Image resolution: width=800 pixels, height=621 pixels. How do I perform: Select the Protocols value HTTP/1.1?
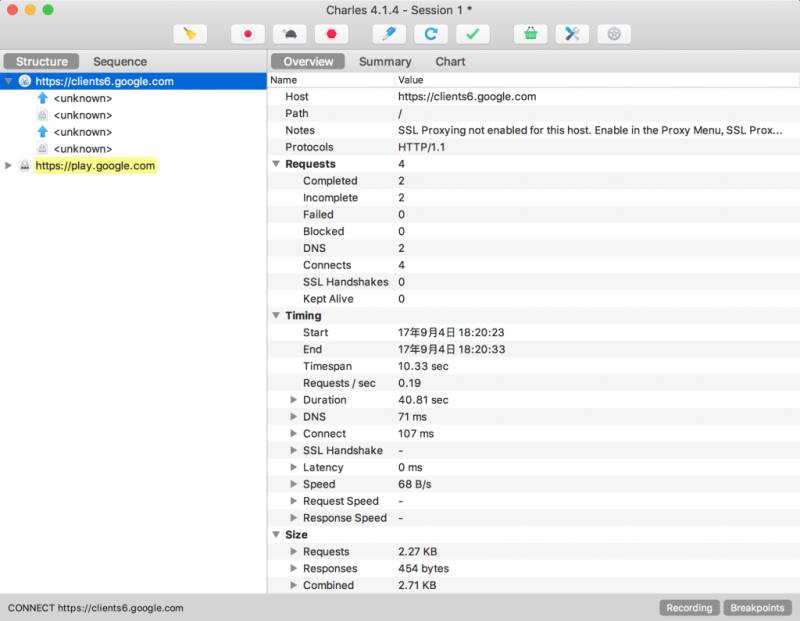pyautogui.click(x=421, y=147)
